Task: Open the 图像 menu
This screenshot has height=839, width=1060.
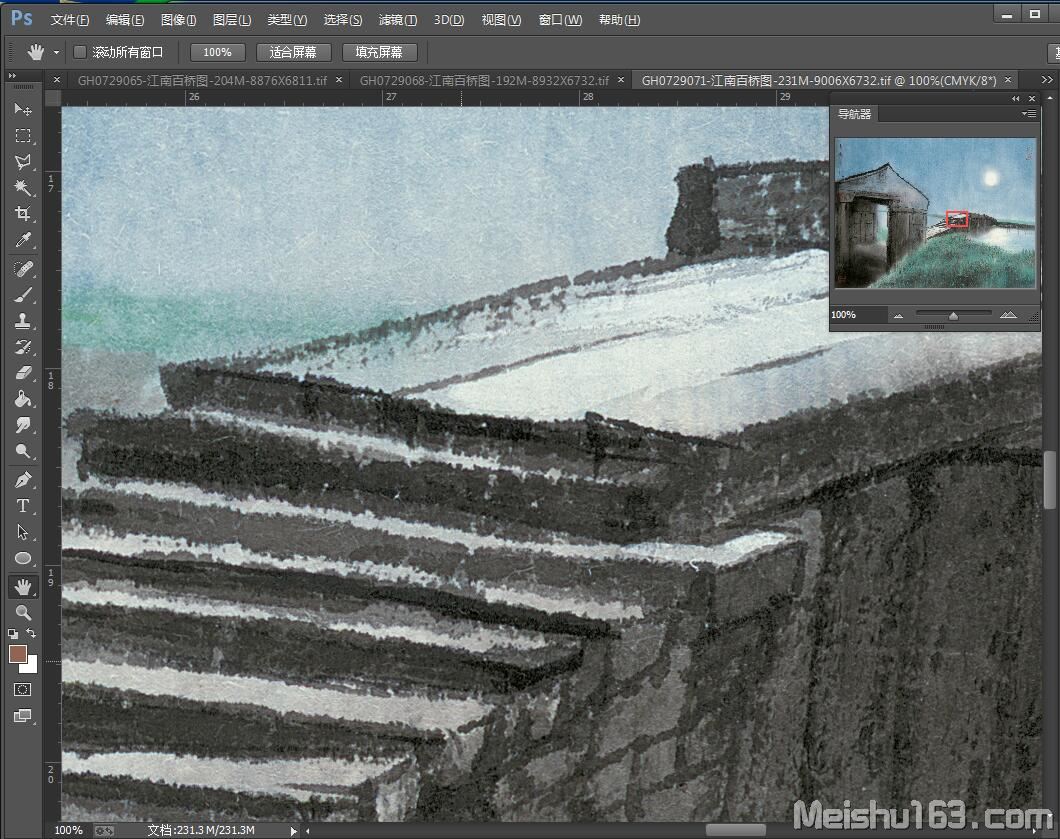Action: (178, 20)
